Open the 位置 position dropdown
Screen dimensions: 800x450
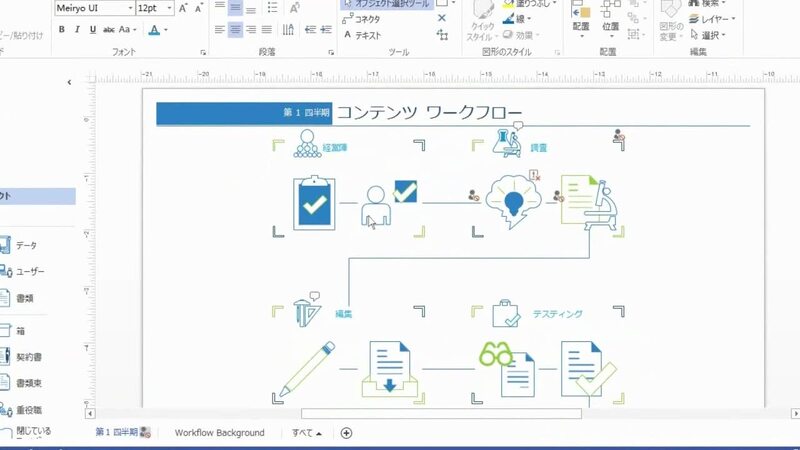click(611, 20)
